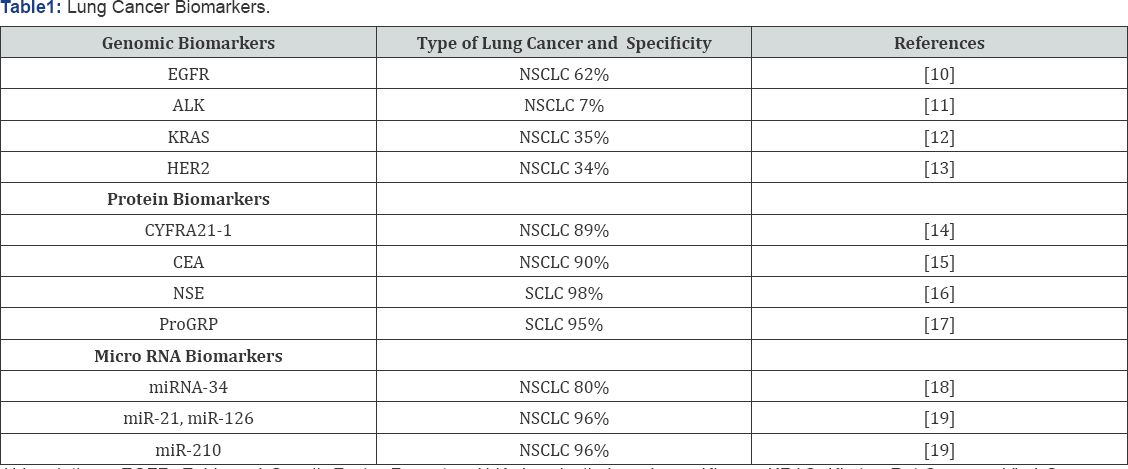
Task: Click citation [14] for CYFRA21-1
Action: [939, 231]
